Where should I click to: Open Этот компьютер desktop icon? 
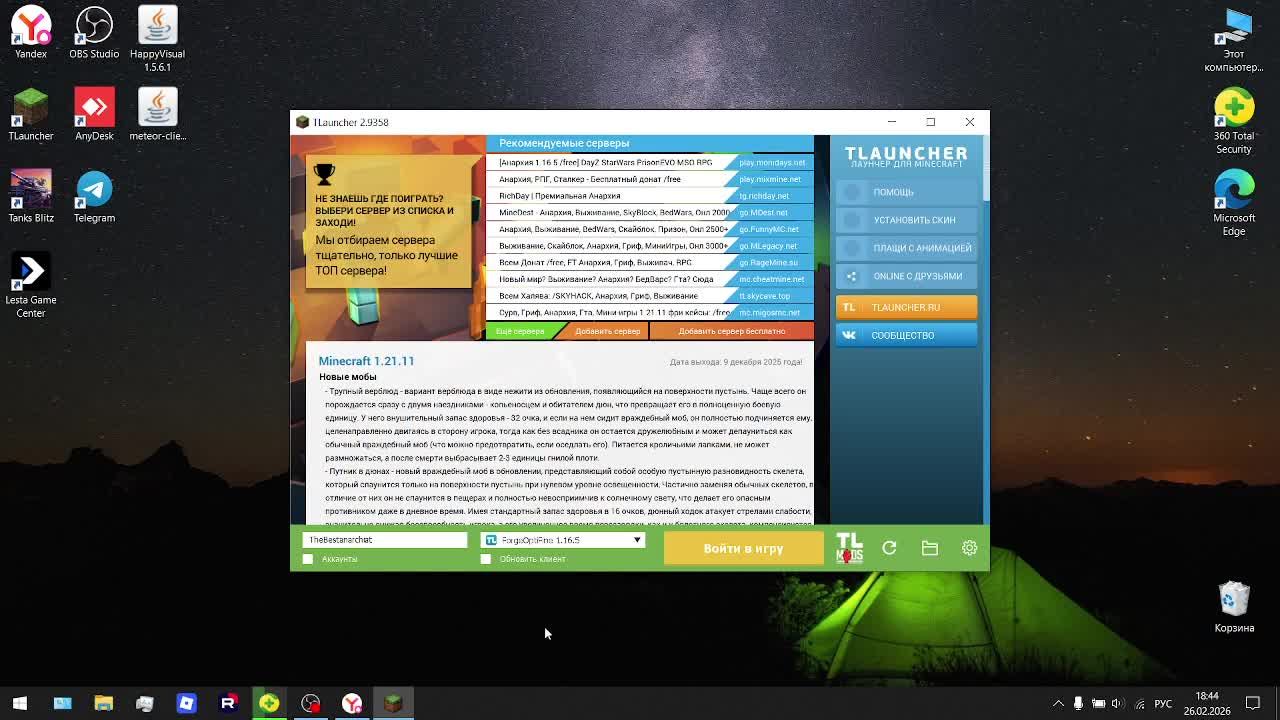coord(1234,39)
